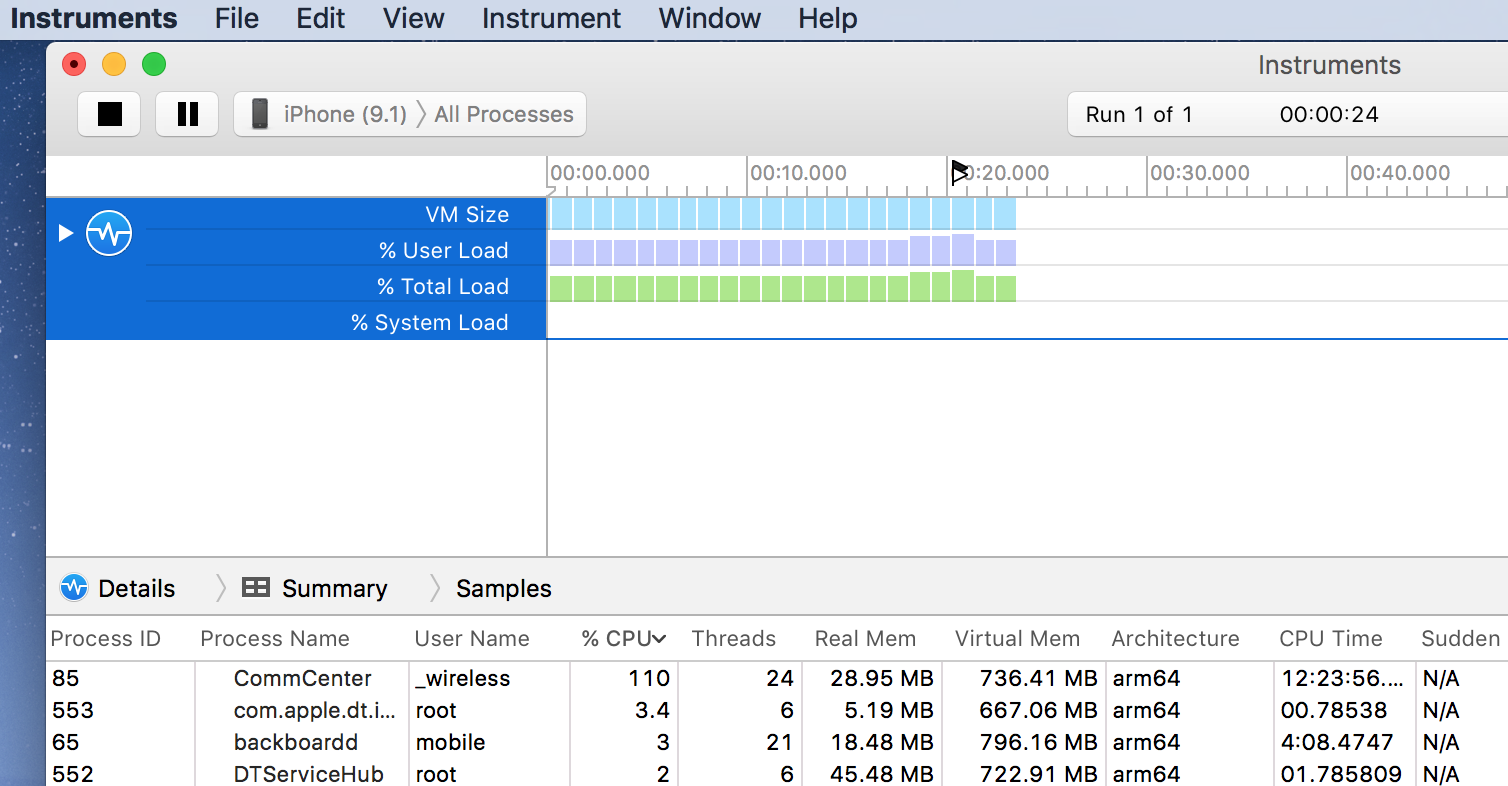Click the Summary grid icon

click(x=256, y=588)
